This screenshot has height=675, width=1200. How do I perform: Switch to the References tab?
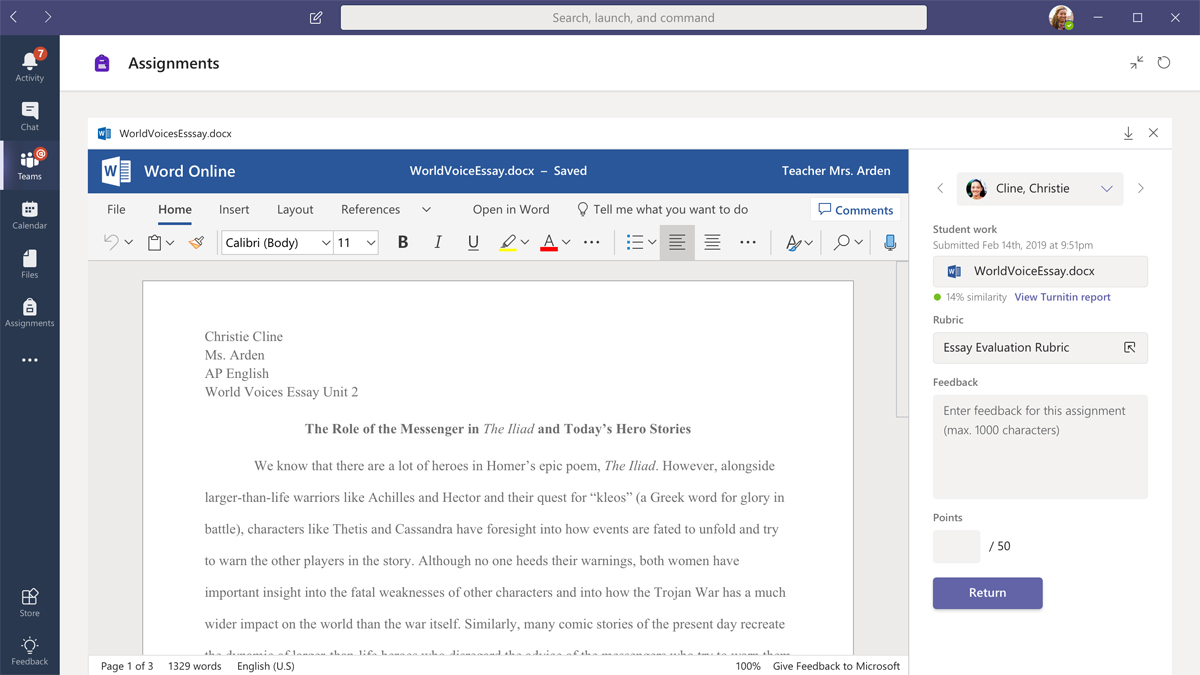click(x=370, y=209)
